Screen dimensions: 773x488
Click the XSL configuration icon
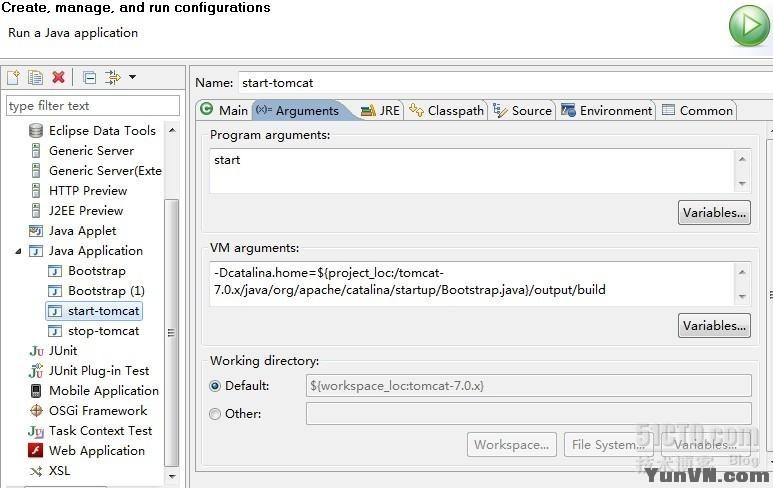36,471
